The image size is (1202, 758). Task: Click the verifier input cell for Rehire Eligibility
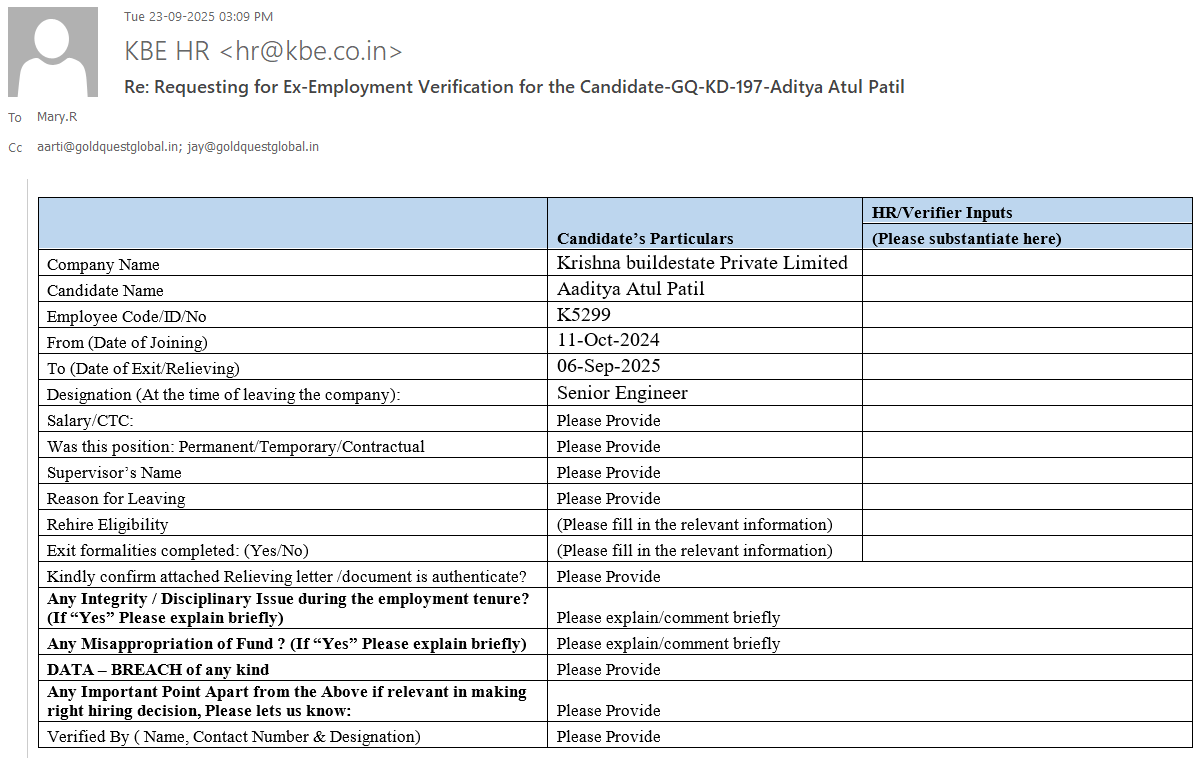pyautogui.click(x=1027, y=524)
